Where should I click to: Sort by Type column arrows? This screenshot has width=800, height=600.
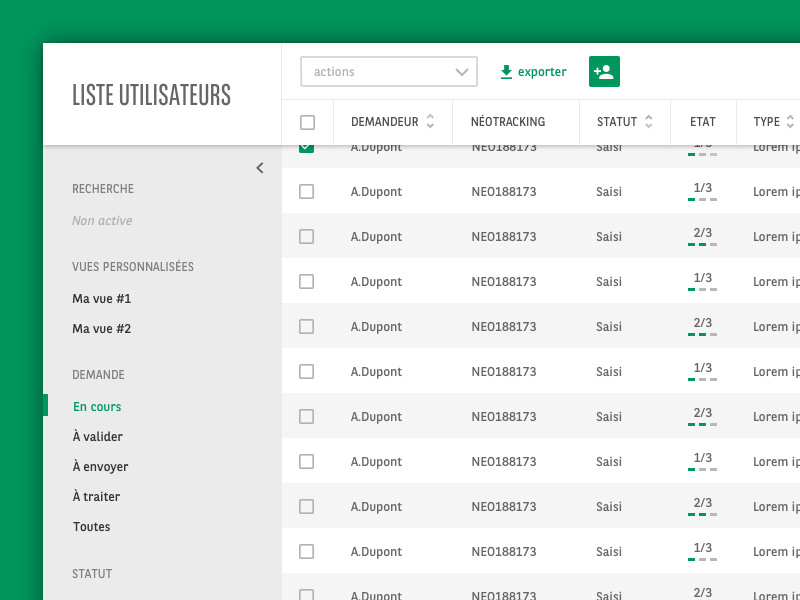point(791,122)
